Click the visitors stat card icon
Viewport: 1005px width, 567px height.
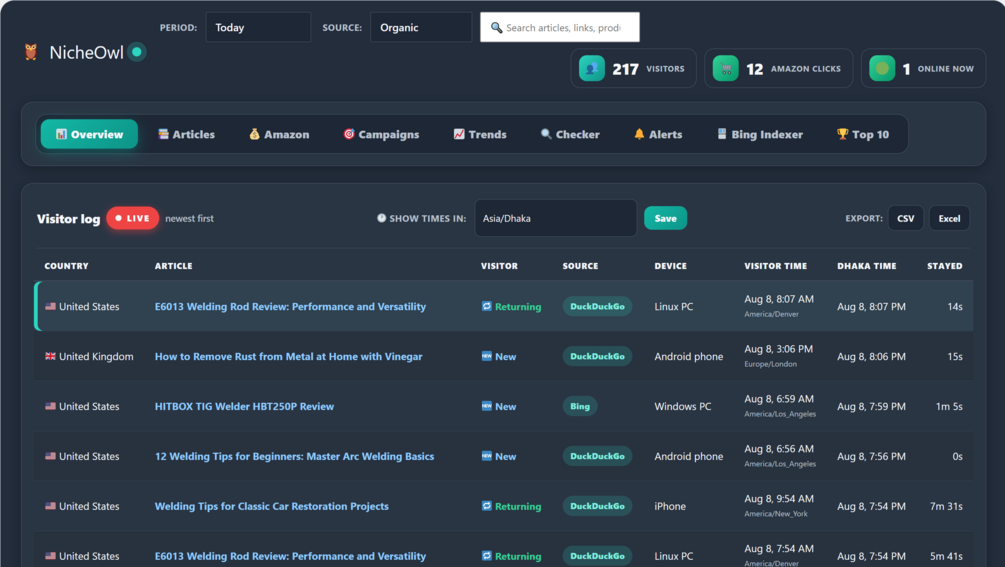click(x=592, y=69)
